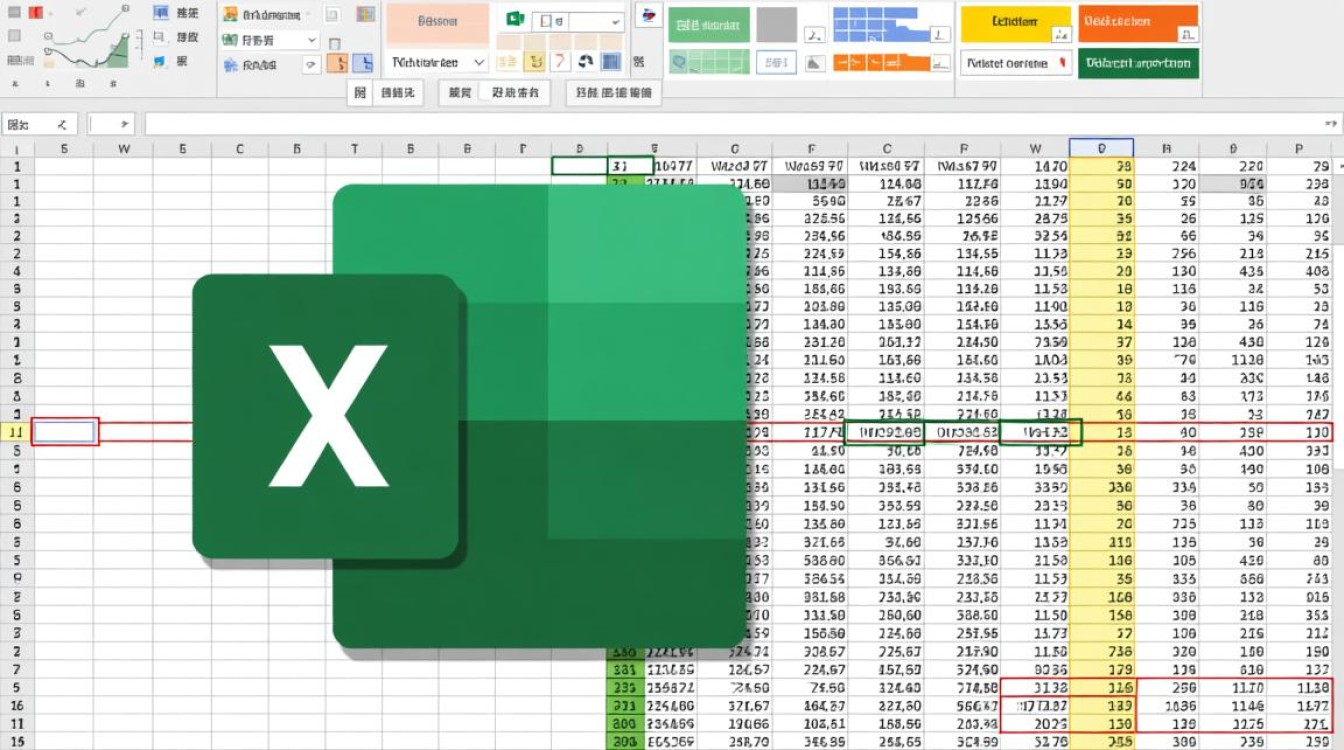
Task: Choose the yellow cell style swatch
Action: pyautogui.click(x=1014, y=22)
